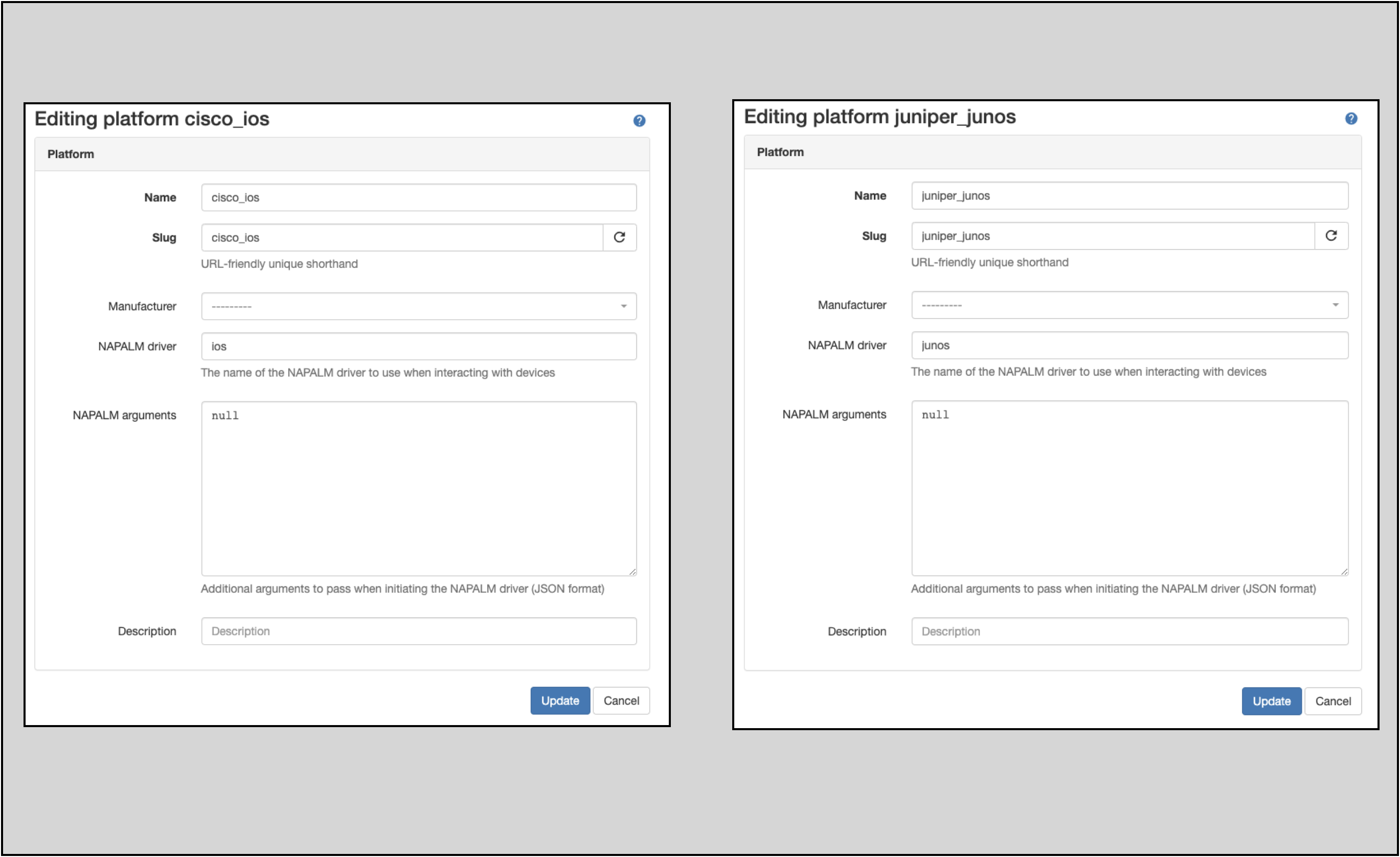Click Cancel button for juniper_junos platform
Screen dimensions: 1400x857
point(1333,701)
